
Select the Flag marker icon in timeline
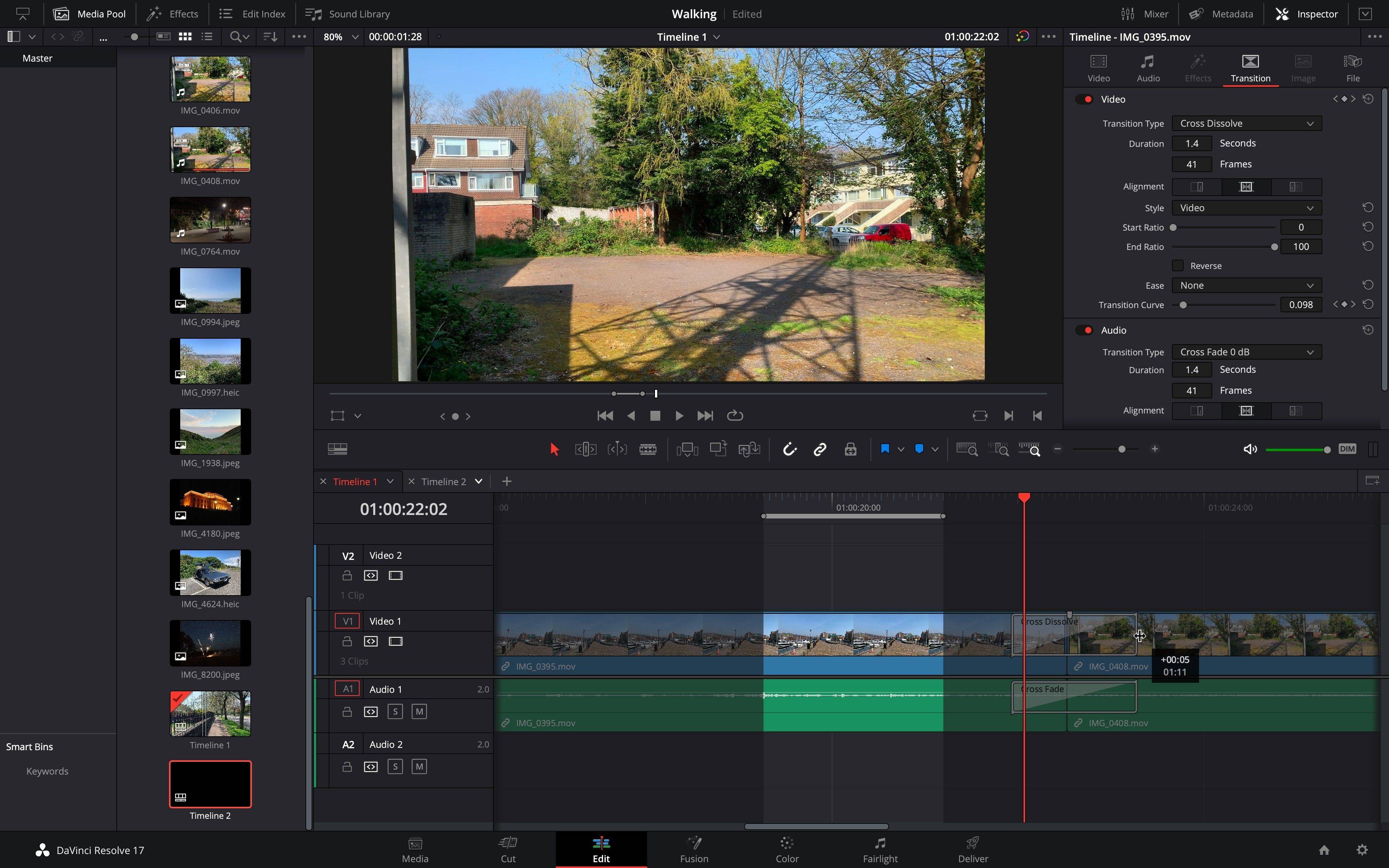pos(885,449)
